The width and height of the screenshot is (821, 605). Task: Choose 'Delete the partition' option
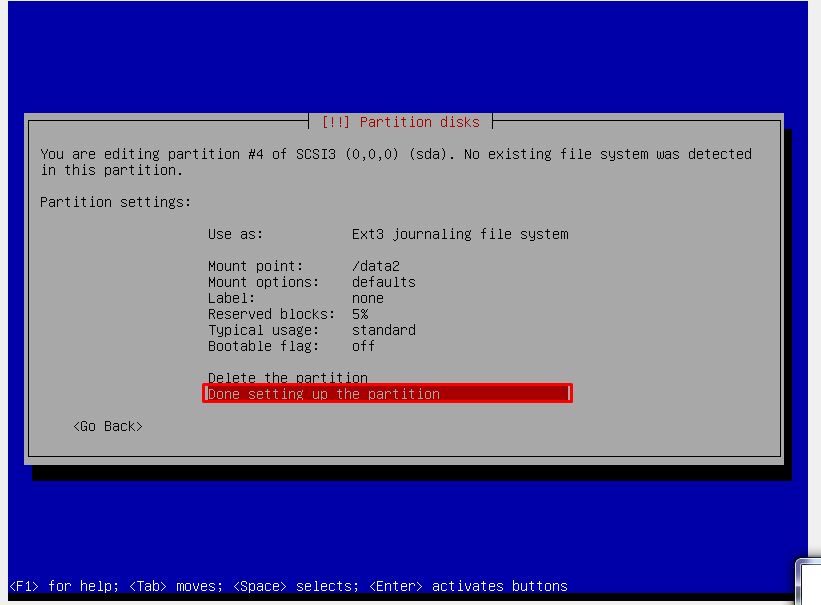(x=287, y=378)
